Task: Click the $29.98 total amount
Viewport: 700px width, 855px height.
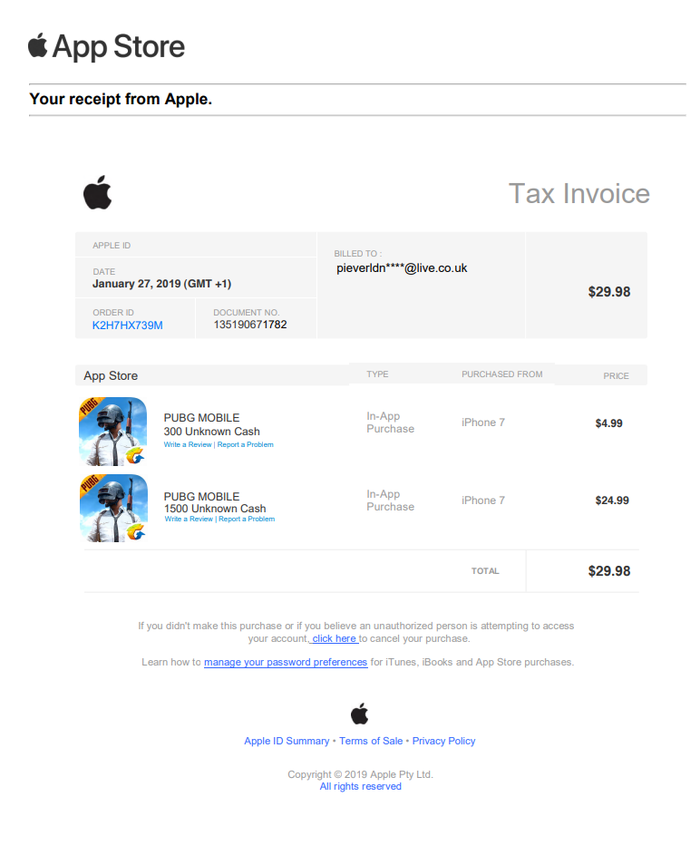Action: click(609, 571)
